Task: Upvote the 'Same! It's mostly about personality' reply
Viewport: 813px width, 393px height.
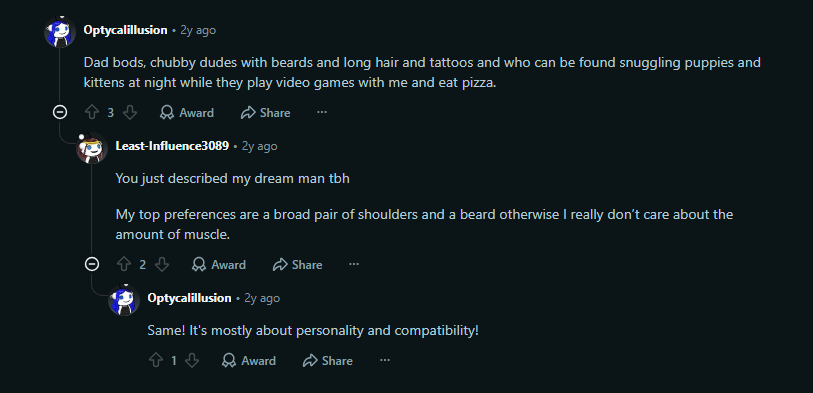Action: (x=156, y=360)
